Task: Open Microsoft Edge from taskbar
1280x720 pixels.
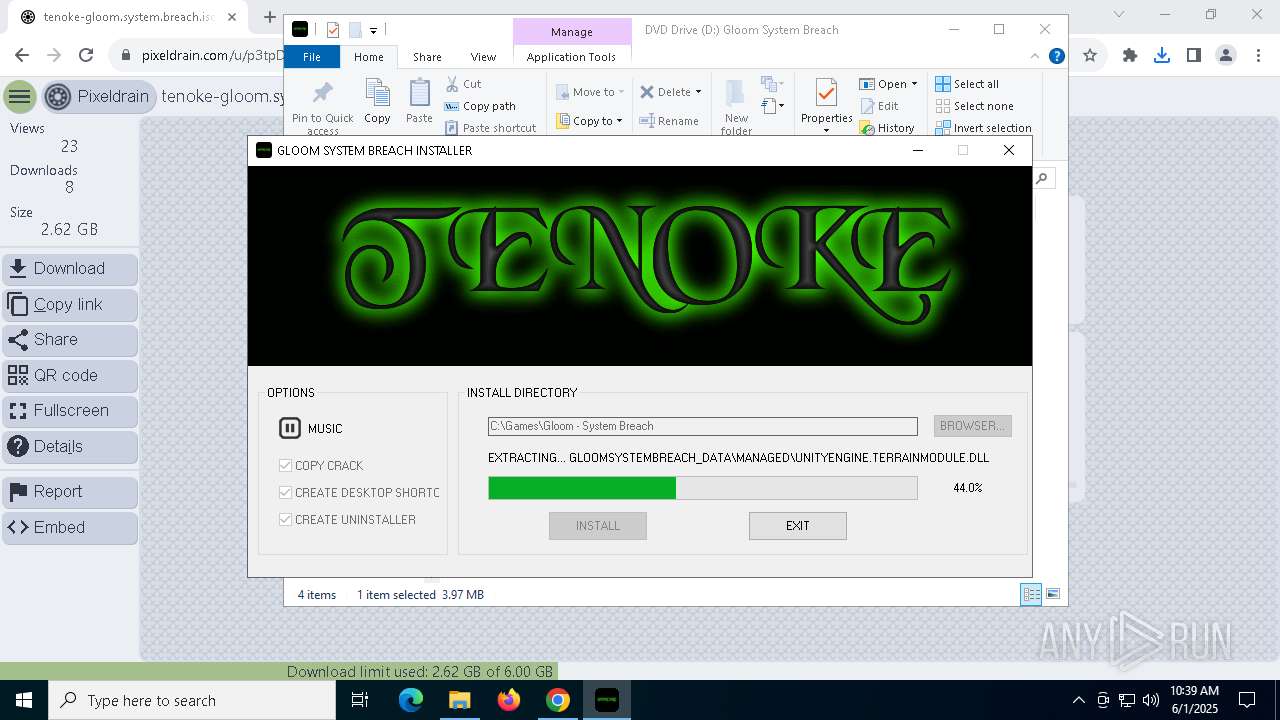Action: point(411,700)
